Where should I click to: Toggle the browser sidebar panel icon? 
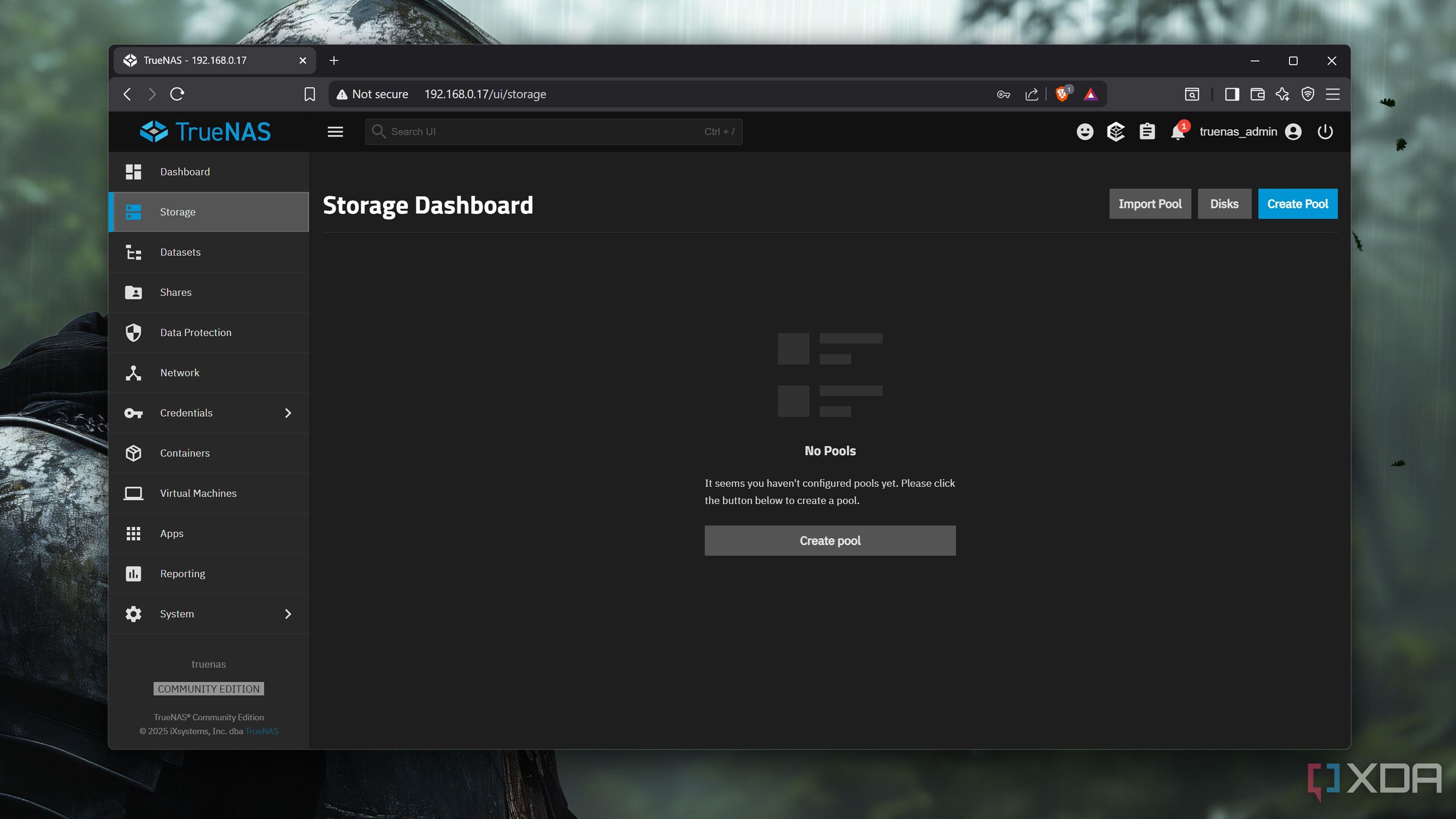tap(1232, 94)
